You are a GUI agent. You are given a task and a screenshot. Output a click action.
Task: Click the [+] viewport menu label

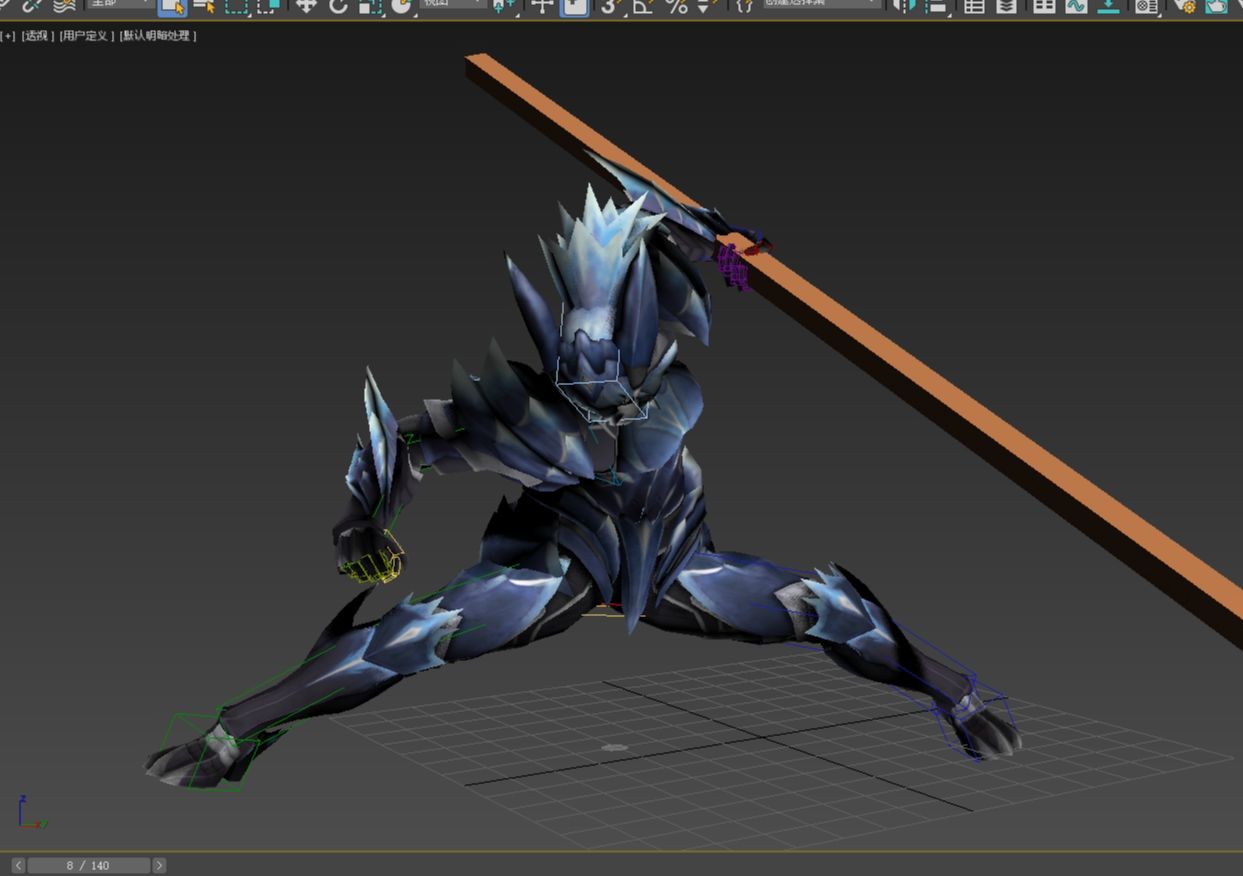(8, 36)
